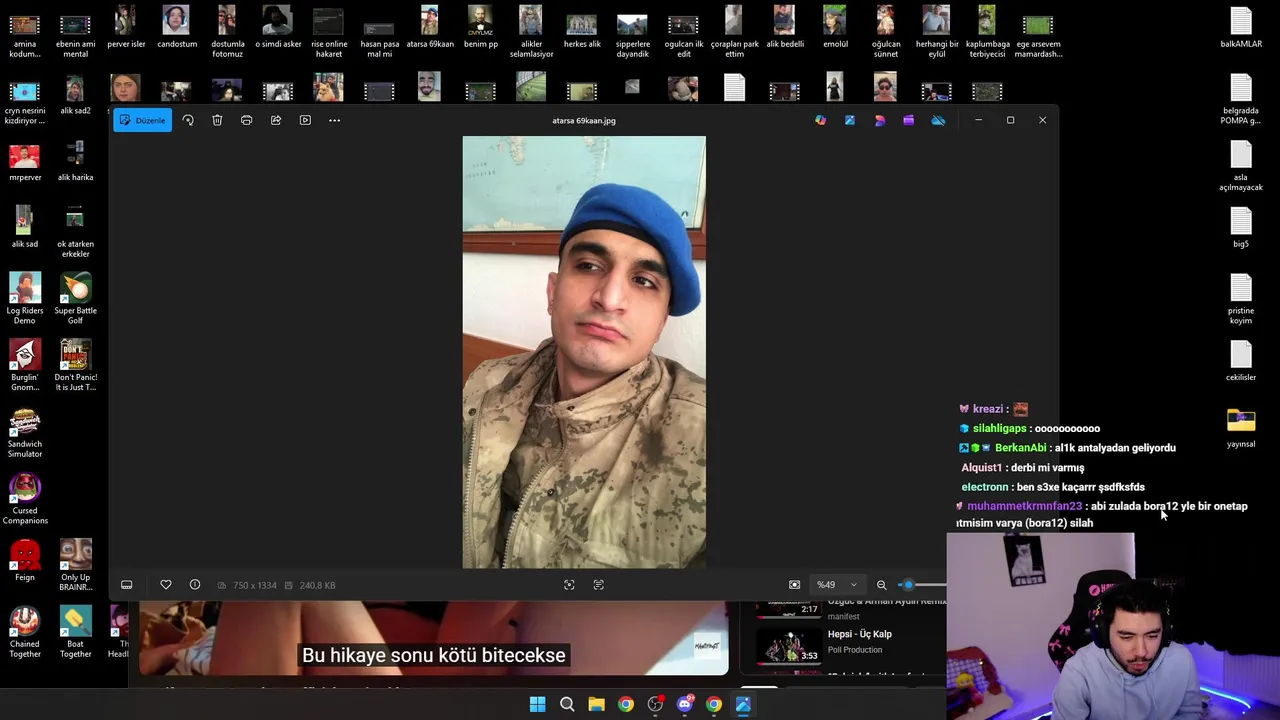
Task: Open the %49 zoom level dropdown
Action: coord(837,585)
